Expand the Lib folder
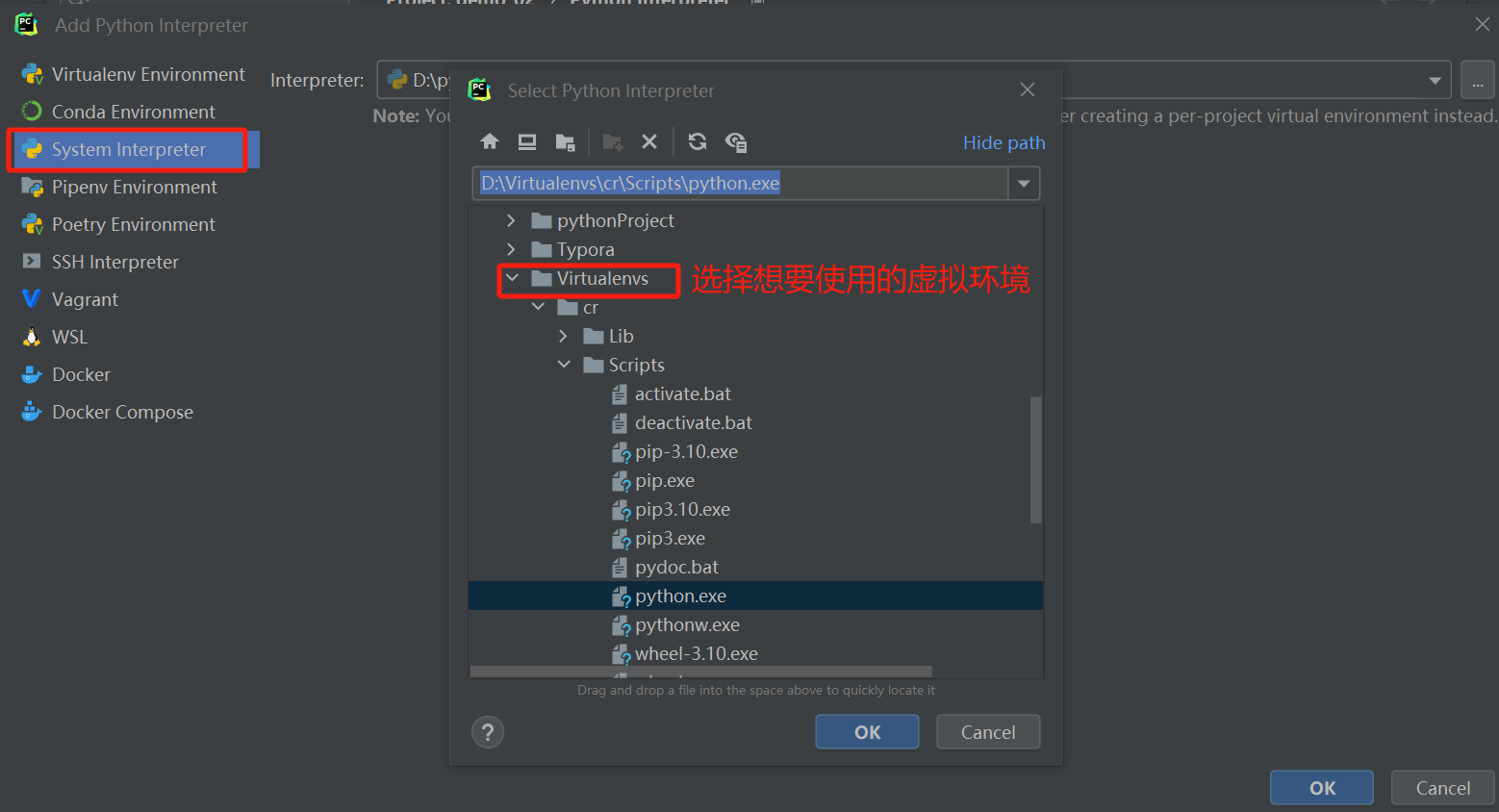 563,336
